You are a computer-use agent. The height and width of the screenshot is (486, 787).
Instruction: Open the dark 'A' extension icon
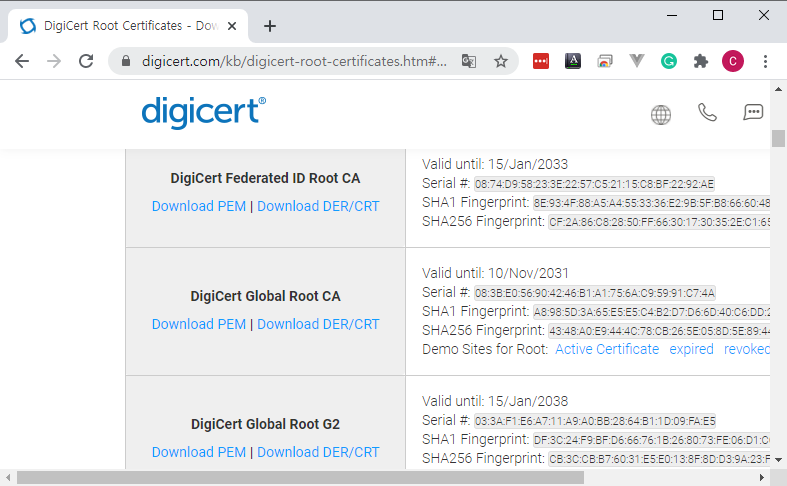click(x=573, y=61)
